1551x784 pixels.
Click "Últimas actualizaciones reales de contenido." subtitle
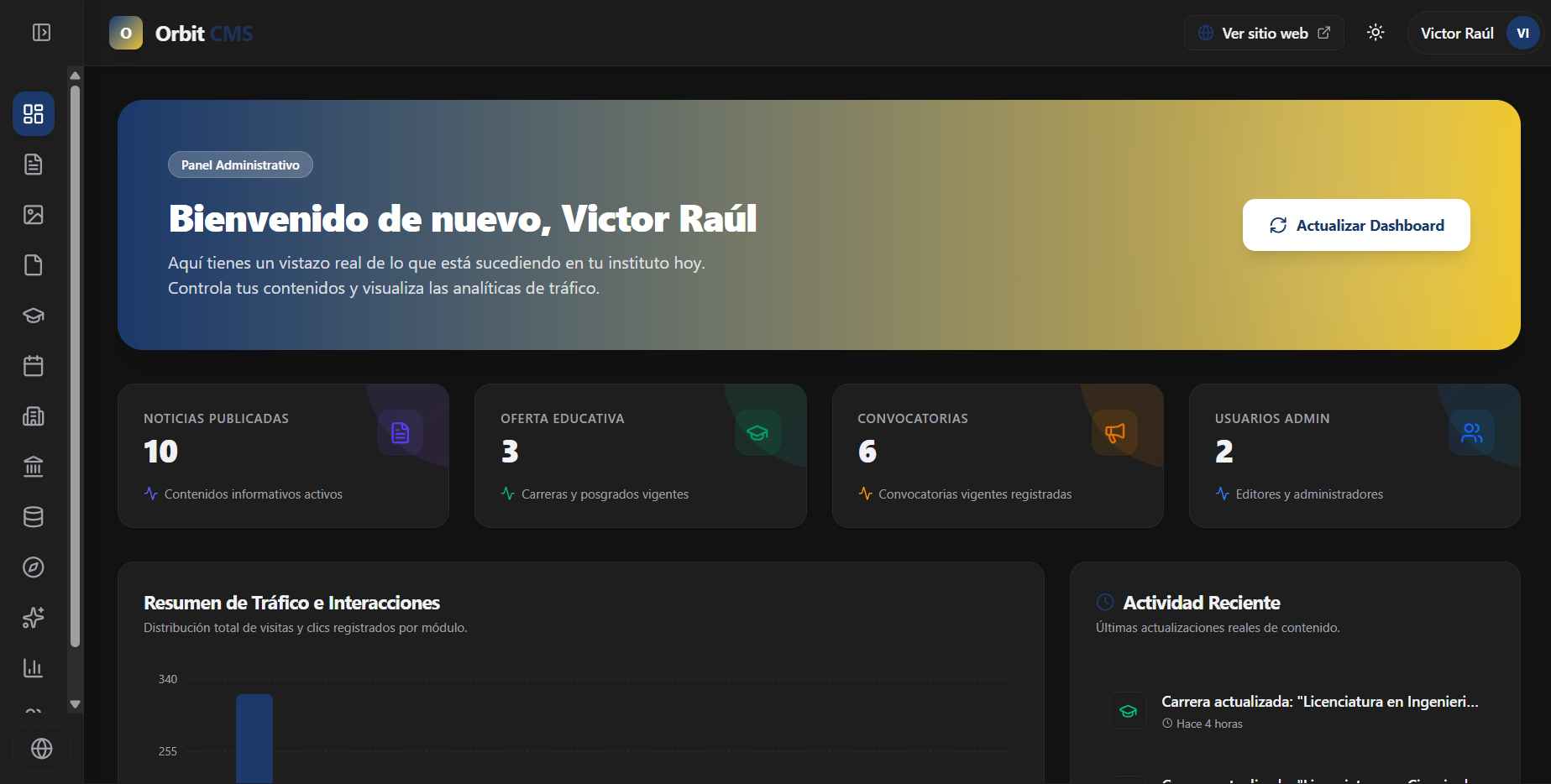tap(1218, 628)
